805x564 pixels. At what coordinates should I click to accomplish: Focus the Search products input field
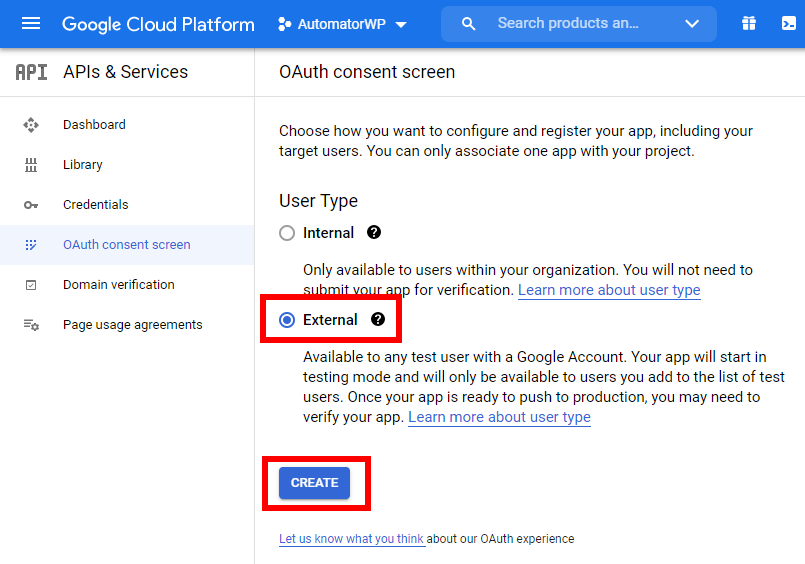click(x=570, y=24)
